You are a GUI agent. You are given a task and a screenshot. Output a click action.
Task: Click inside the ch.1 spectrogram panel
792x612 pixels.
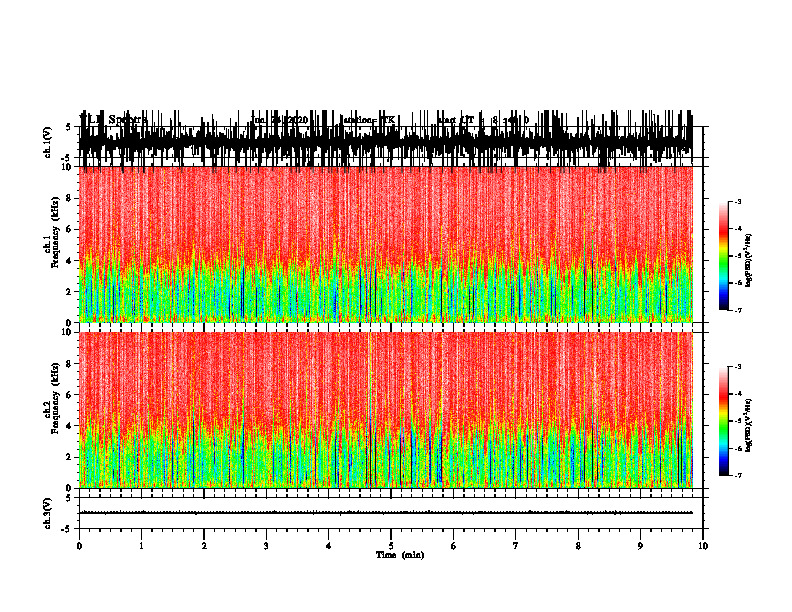click(x=386, y=244)
